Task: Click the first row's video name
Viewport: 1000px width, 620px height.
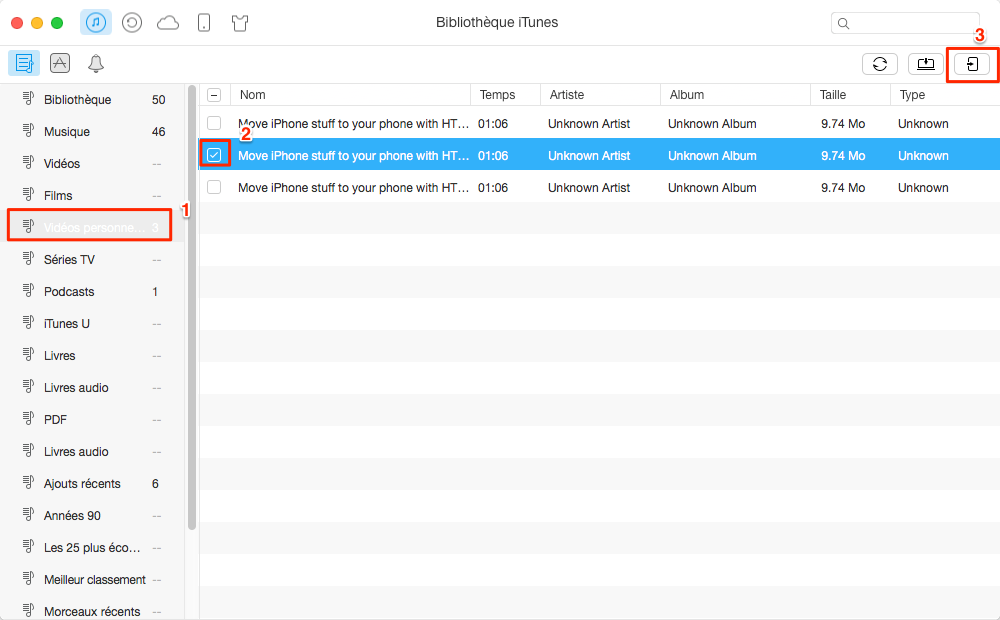Action: coord(353,124)
